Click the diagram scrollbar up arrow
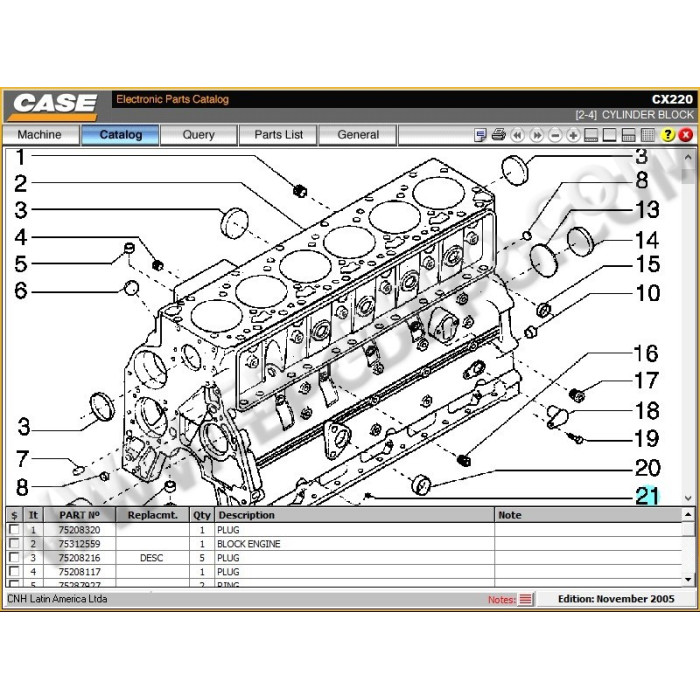Screen dimensions: 700x700 pyautogui.click(x=688, y=157)
